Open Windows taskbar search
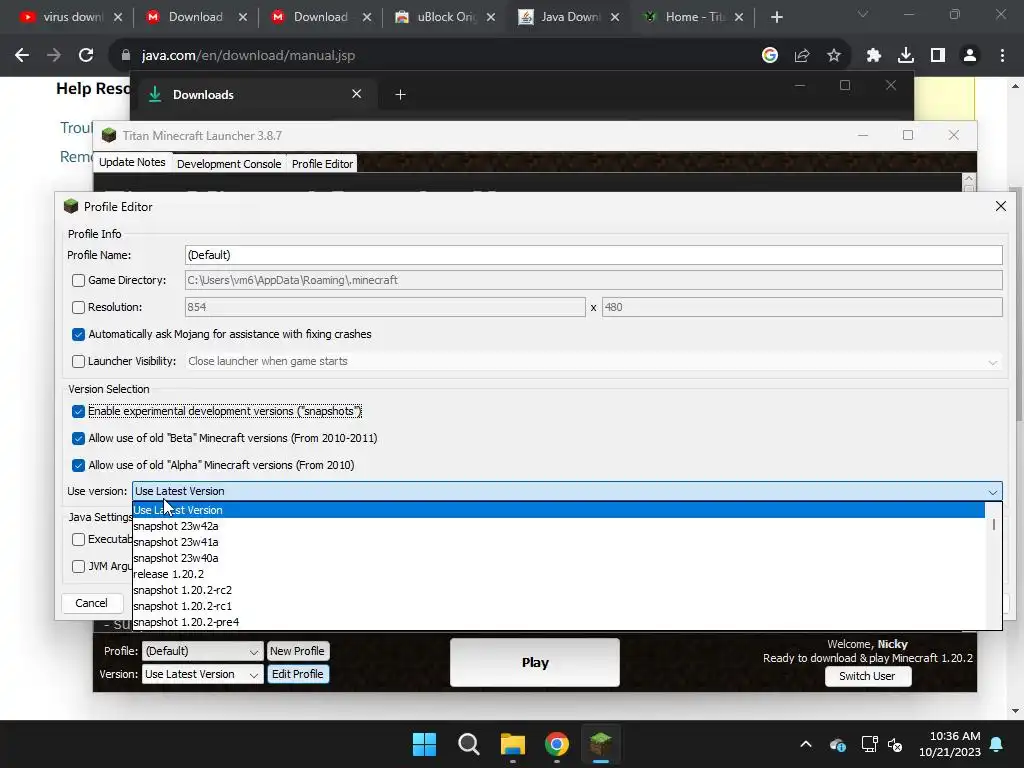1024x768 pixels. [469, 744]
